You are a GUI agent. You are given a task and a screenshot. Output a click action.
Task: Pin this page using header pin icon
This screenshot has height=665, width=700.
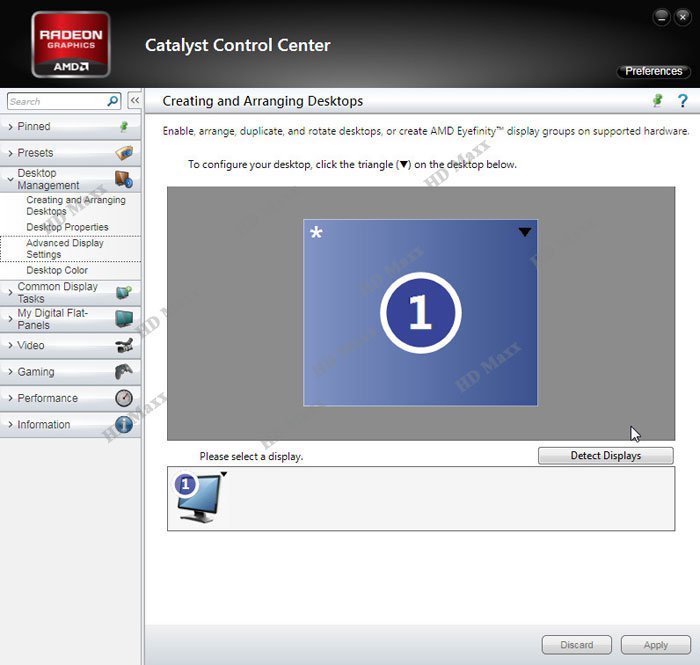click(x=657, y=101)
